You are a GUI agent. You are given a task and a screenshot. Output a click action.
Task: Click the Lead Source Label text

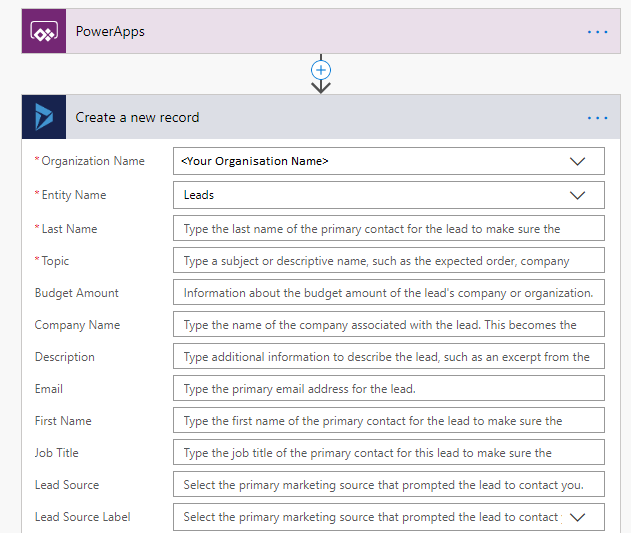pyautogui.click(x=82, y=517)
